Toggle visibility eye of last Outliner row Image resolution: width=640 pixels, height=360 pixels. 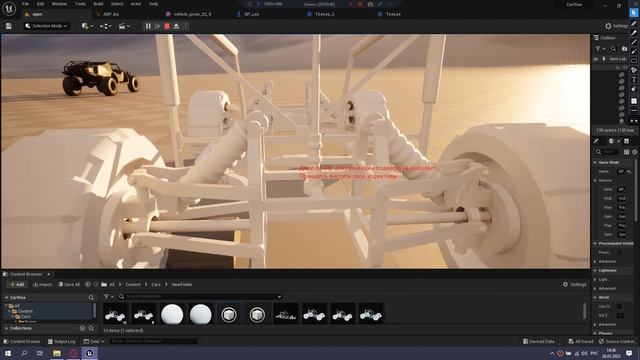621,121
